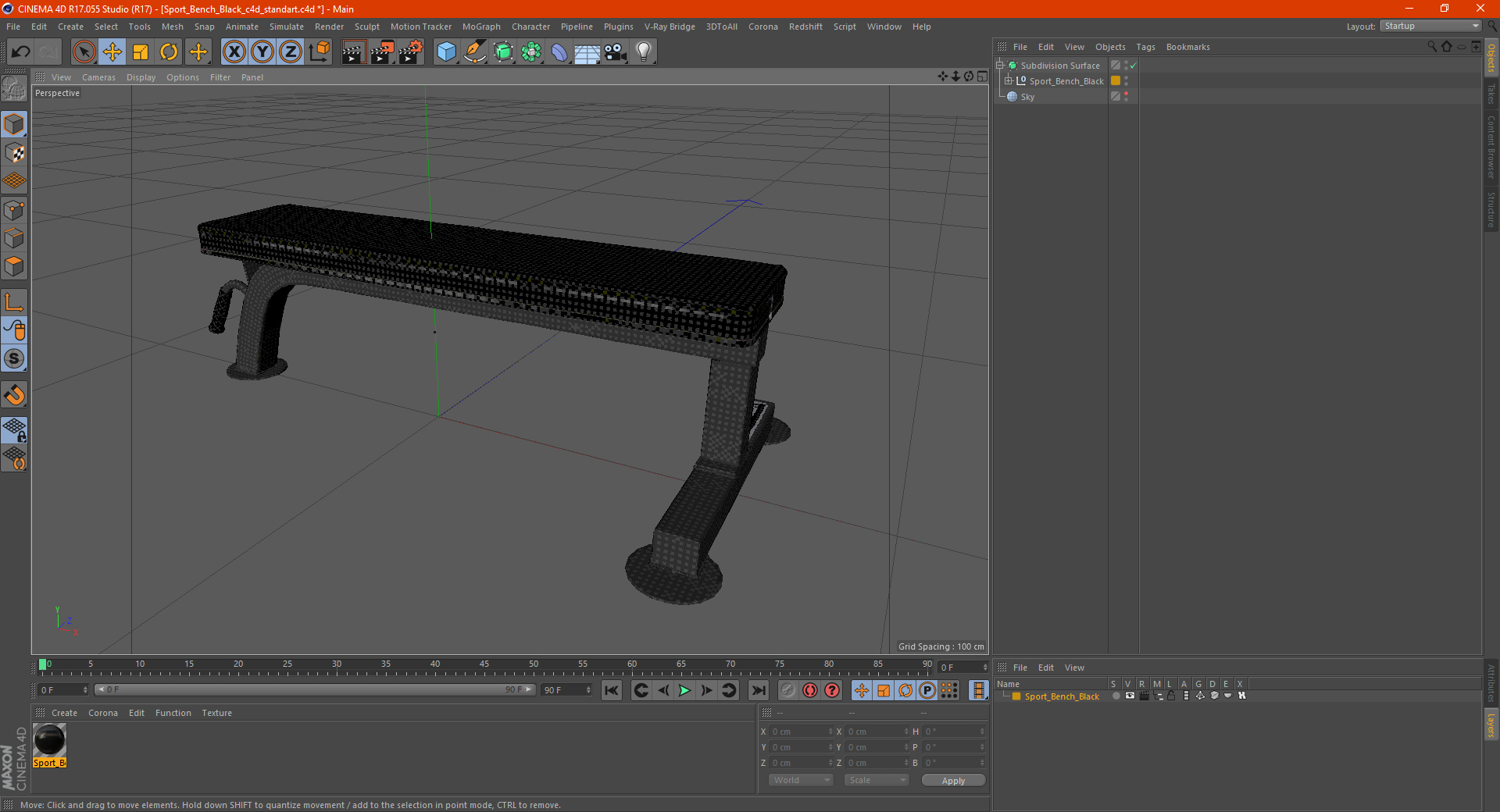This screenshot has width=1500, height=812.
Task: Select the Scale tool
Action: coord(141,52)
